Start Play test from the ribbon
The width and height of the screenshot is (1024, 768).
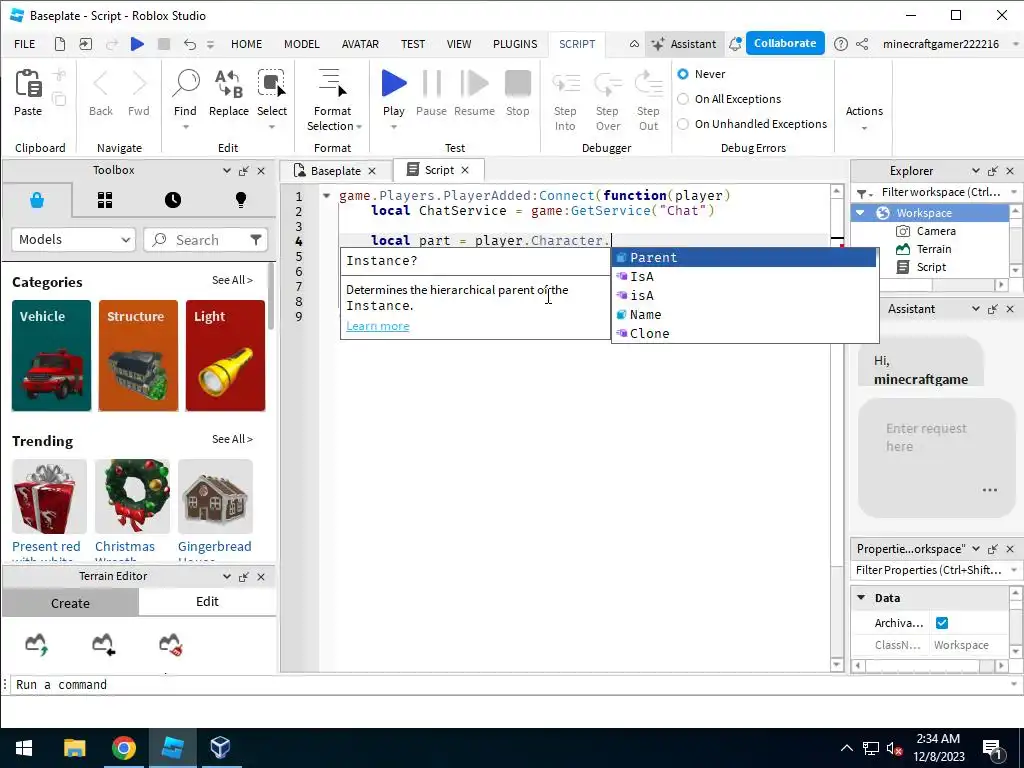click(394, 84)
